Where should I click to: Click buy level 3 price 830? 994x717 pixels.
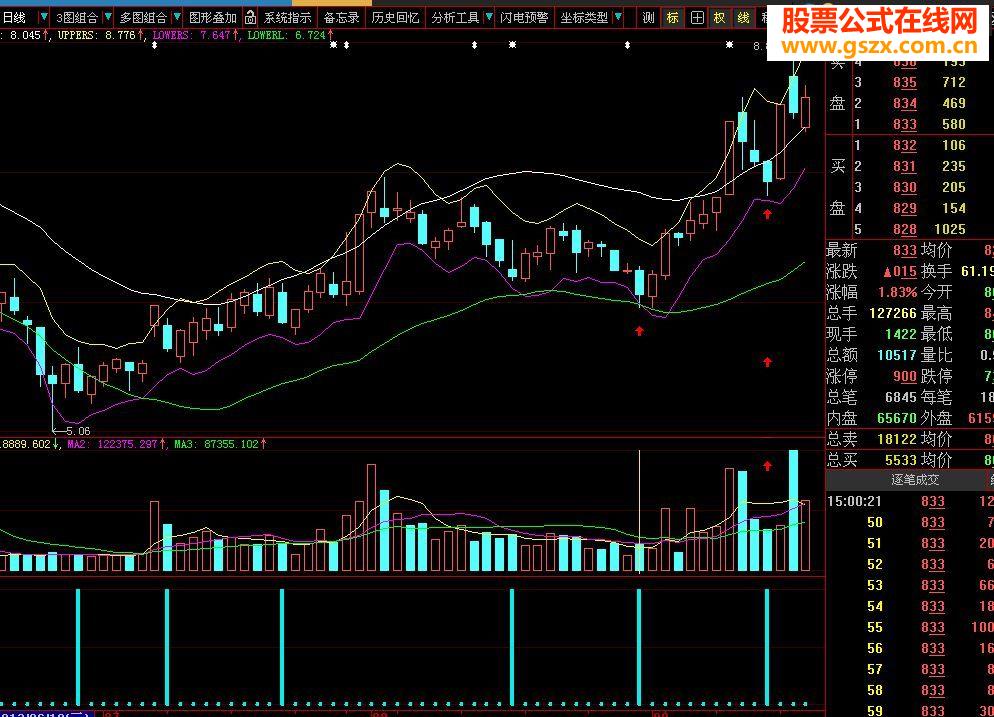(x=905, y=187)
